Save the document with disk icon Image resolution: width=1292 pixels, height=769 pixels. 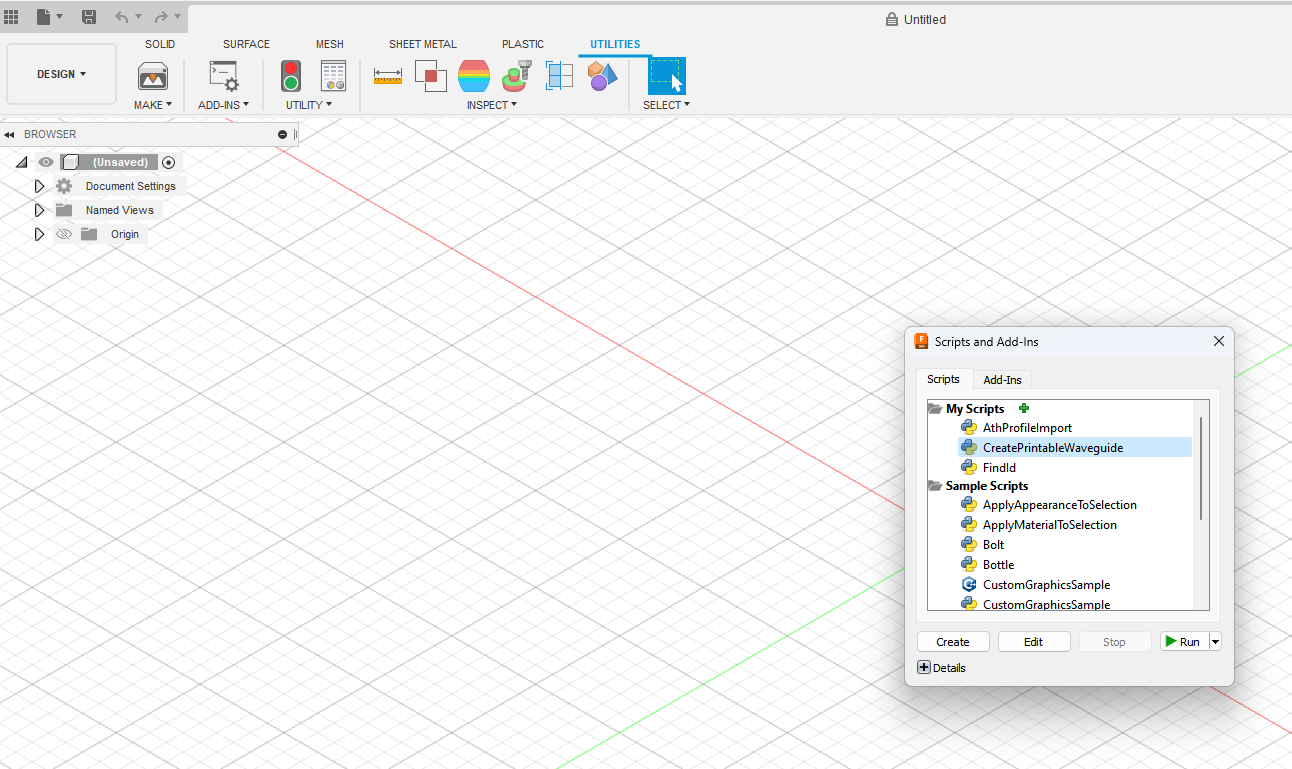coord(89,17)
